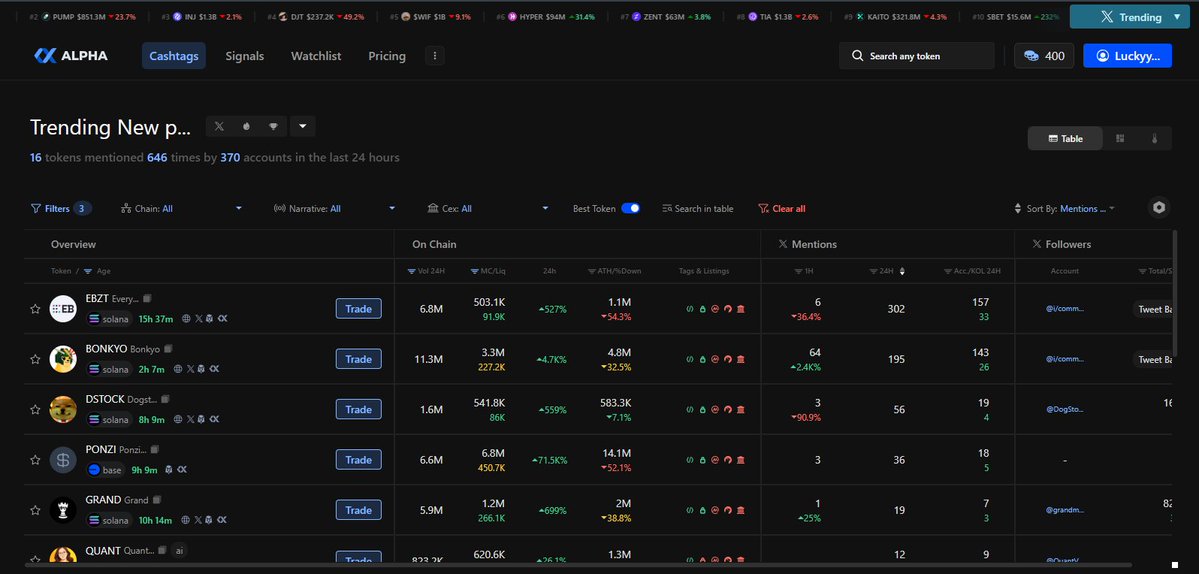Select the trophy icon beside Trending title
Screen dimensions: 1199x574
click(273, 126)
